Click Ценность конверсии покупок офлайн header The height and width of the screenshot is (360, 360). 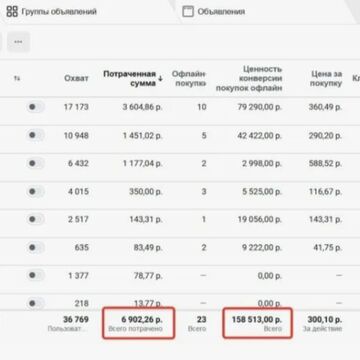[249, 79]
